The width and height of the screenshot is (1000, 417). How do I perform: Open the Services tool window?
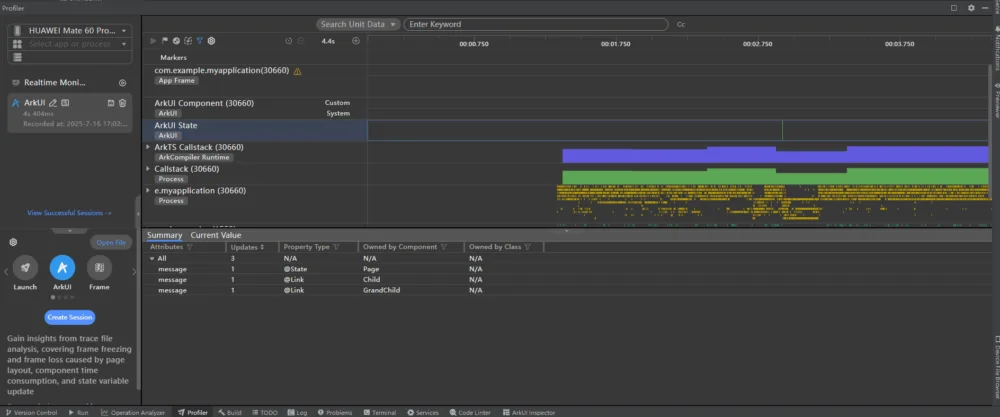(423, 413)
